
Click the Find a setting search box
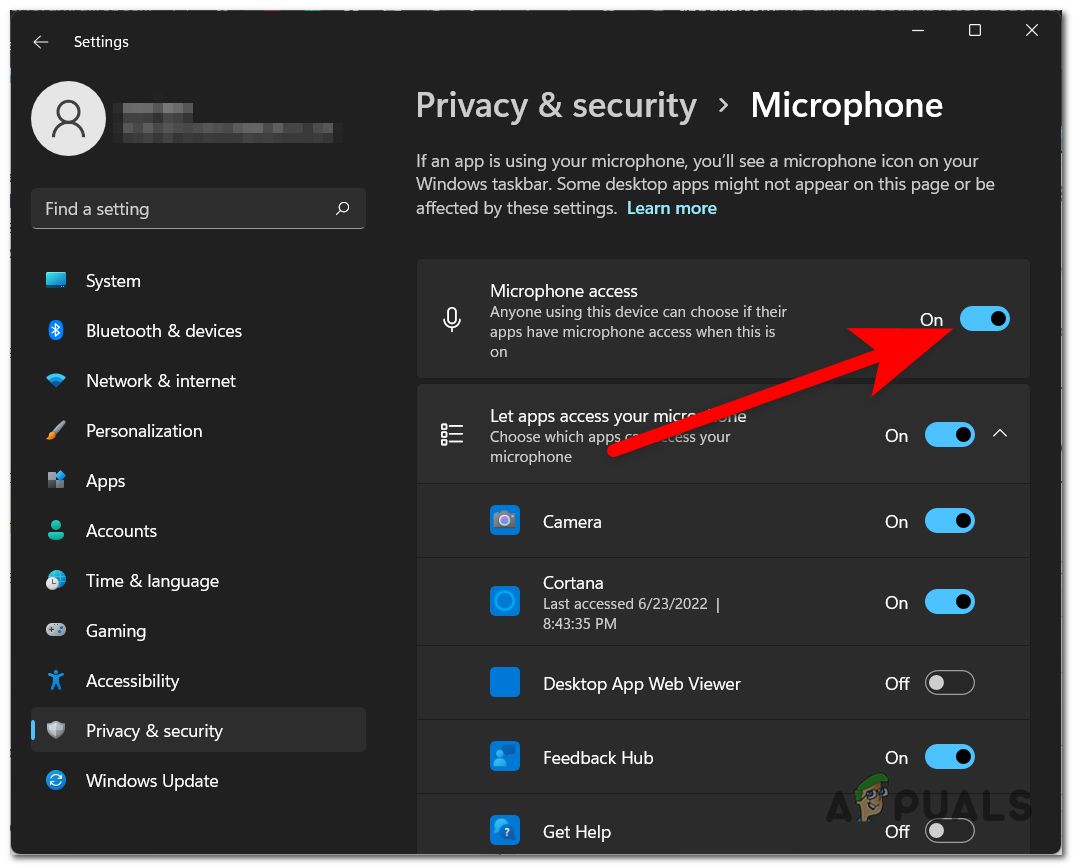coord(185,209)
